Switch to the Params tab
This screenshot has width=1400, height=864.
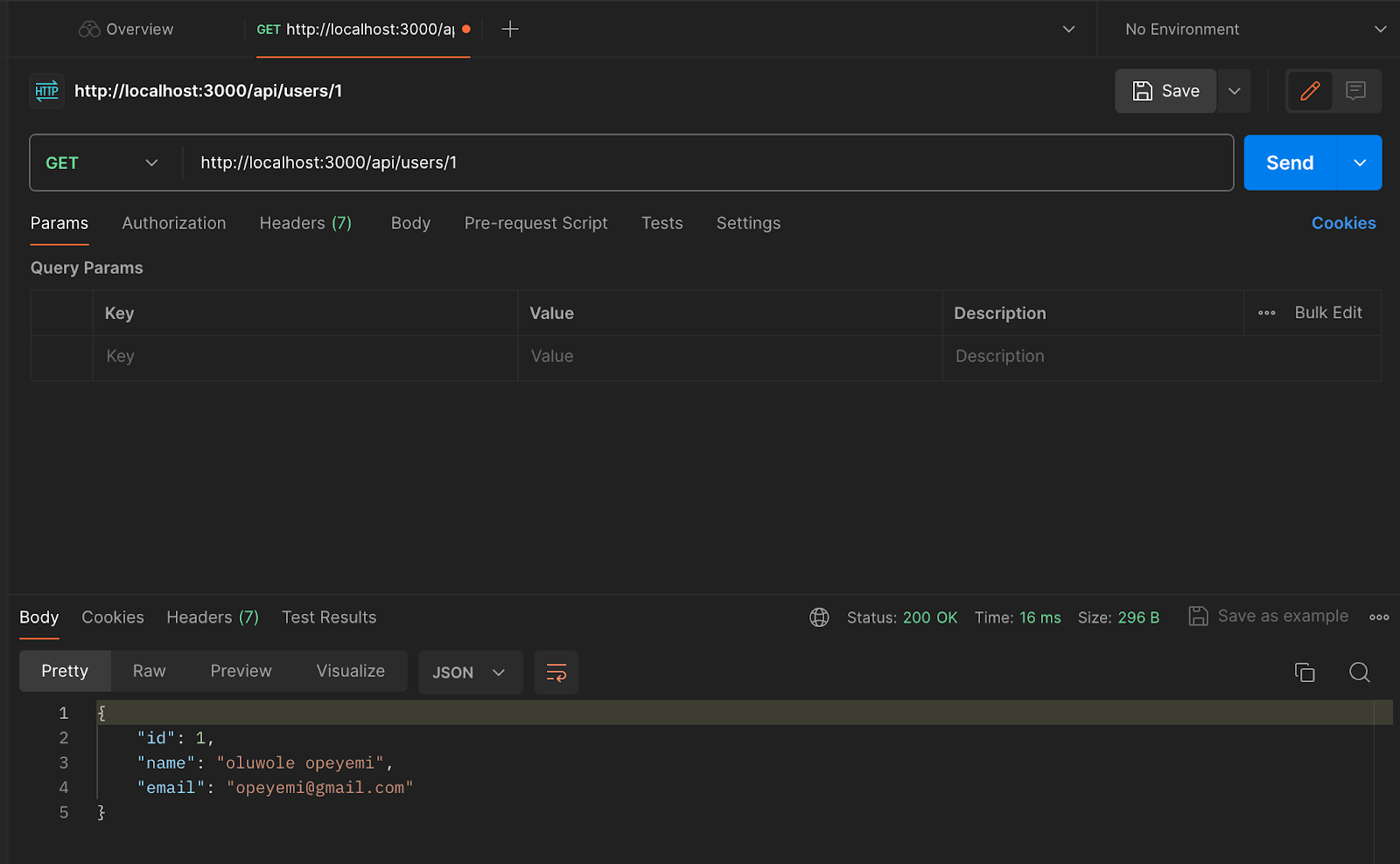pyautogui.click(x=59, y=223)
